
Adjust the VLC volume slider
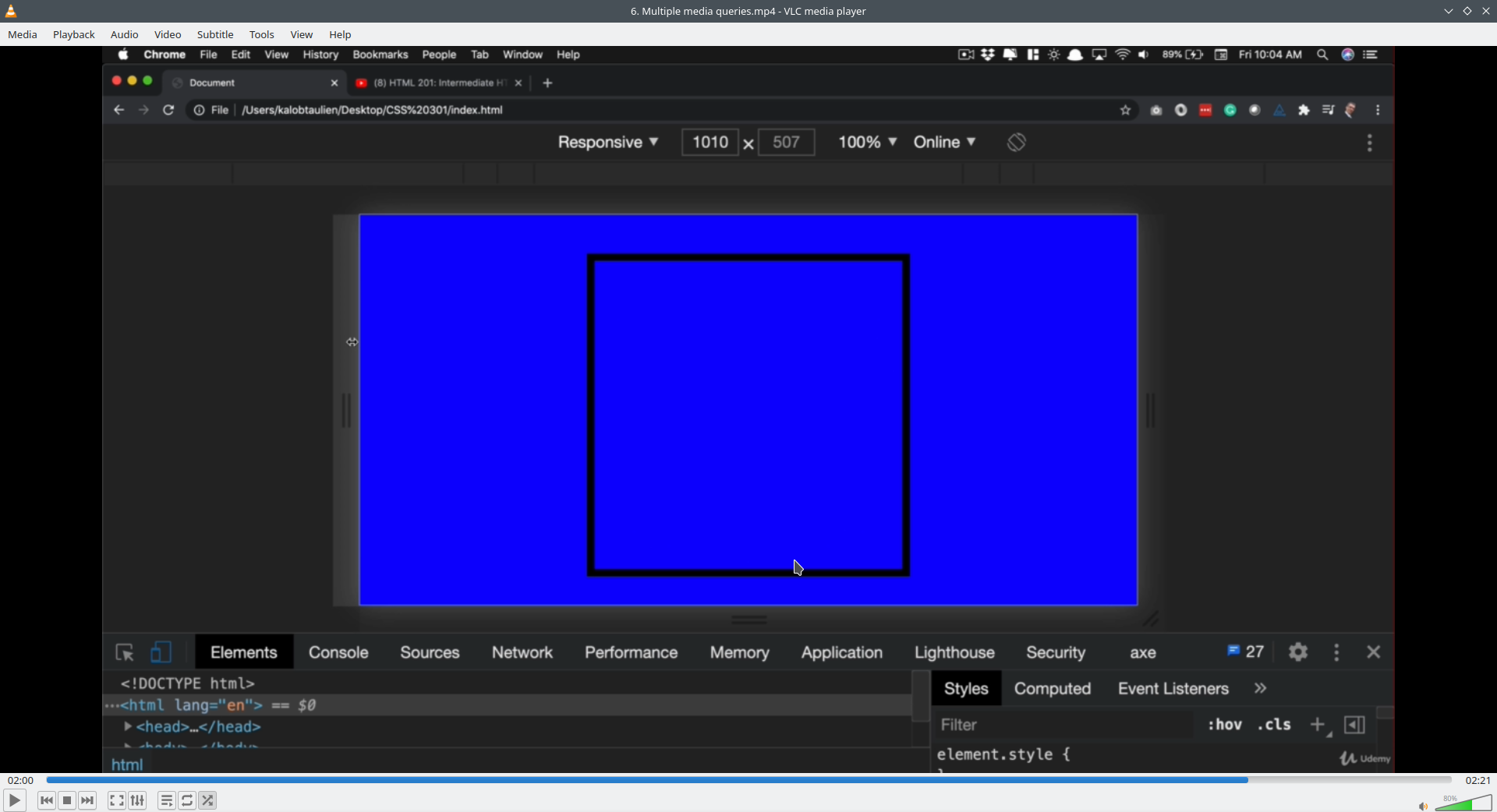coord(1463,803)
